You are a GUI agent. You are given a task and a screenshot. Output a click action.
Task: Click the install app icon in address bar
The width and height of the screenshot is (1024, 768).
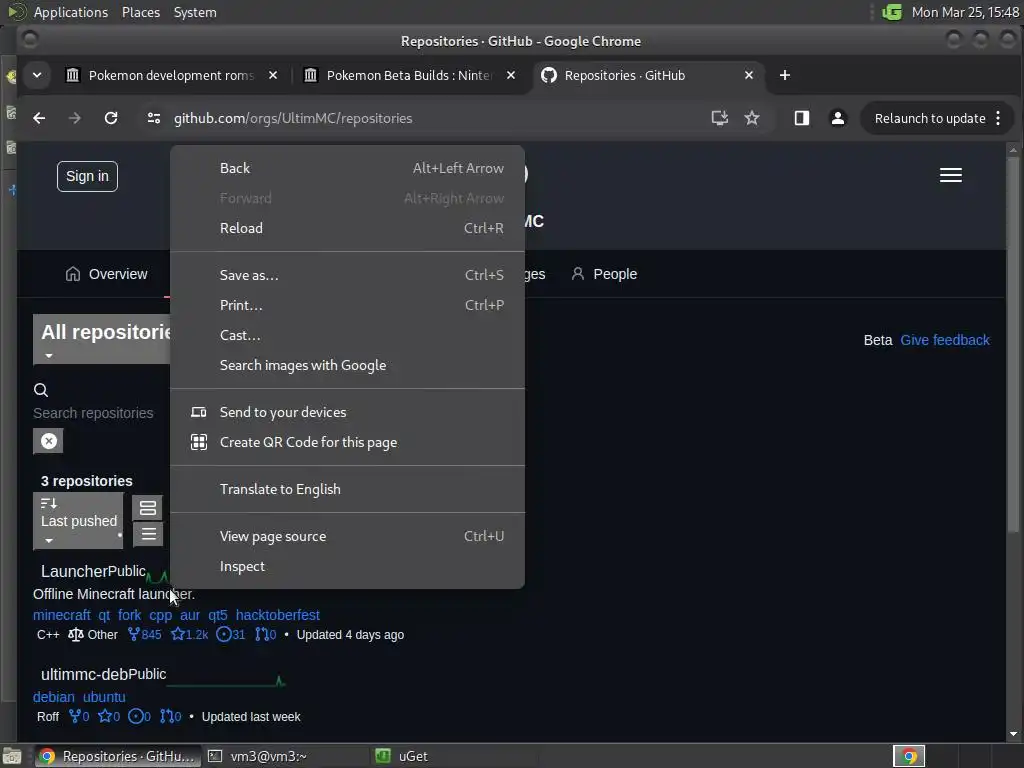(719, 118)
